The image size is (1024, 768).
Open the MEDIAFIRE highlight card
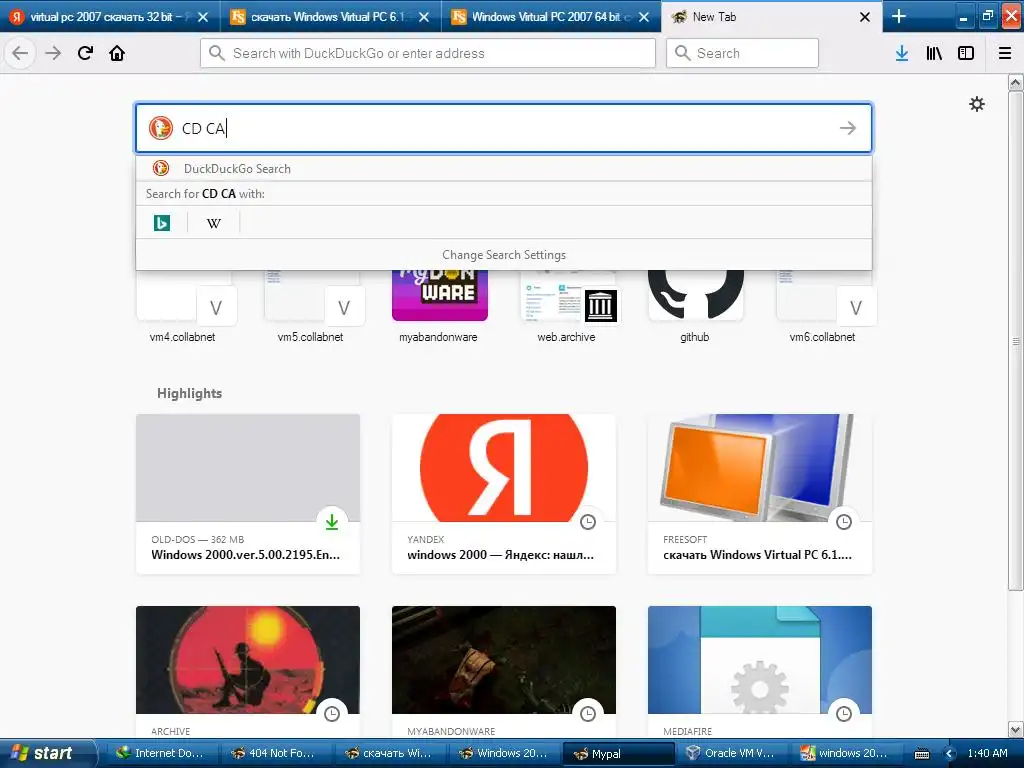point(760,673)
